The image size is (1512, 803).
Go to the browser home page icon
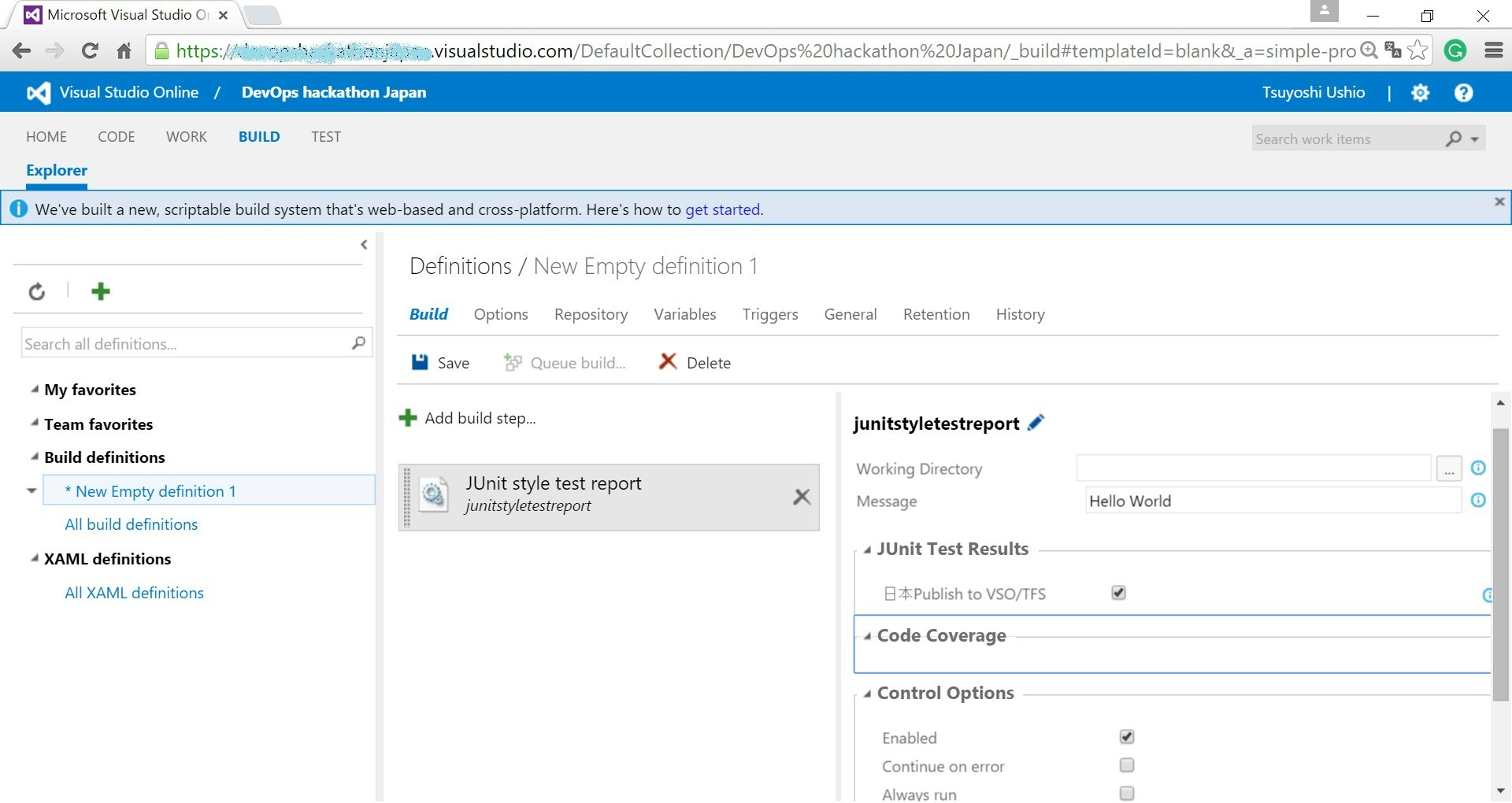pyautogui.click(x=124, y=51)
